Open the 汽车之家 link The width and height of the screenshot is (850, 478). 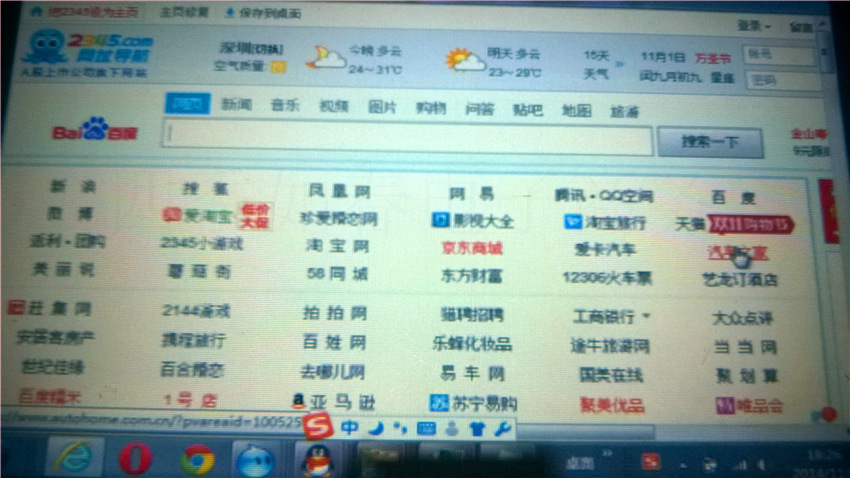pos(738,253)
